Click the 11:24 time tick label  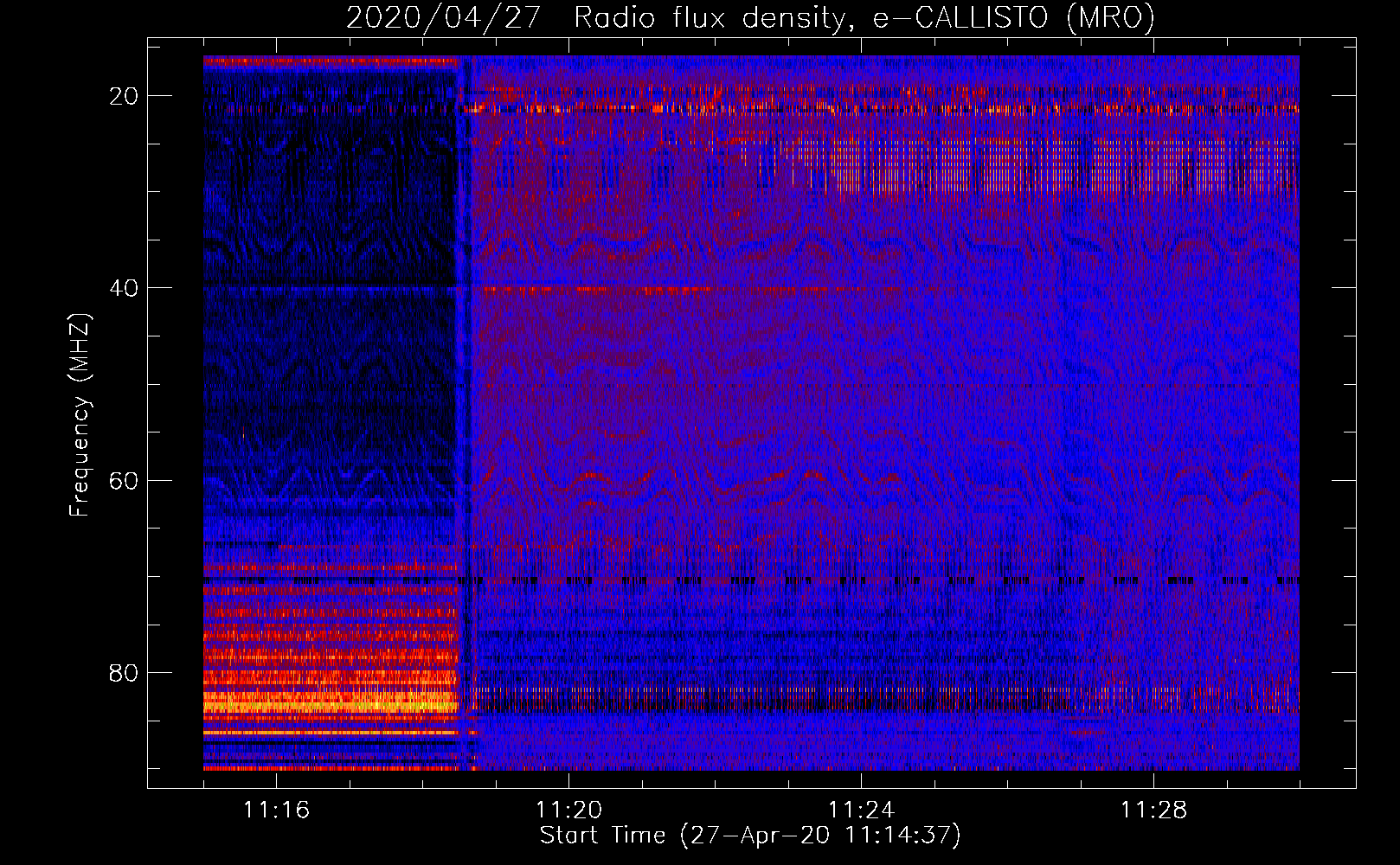(861, 811)
